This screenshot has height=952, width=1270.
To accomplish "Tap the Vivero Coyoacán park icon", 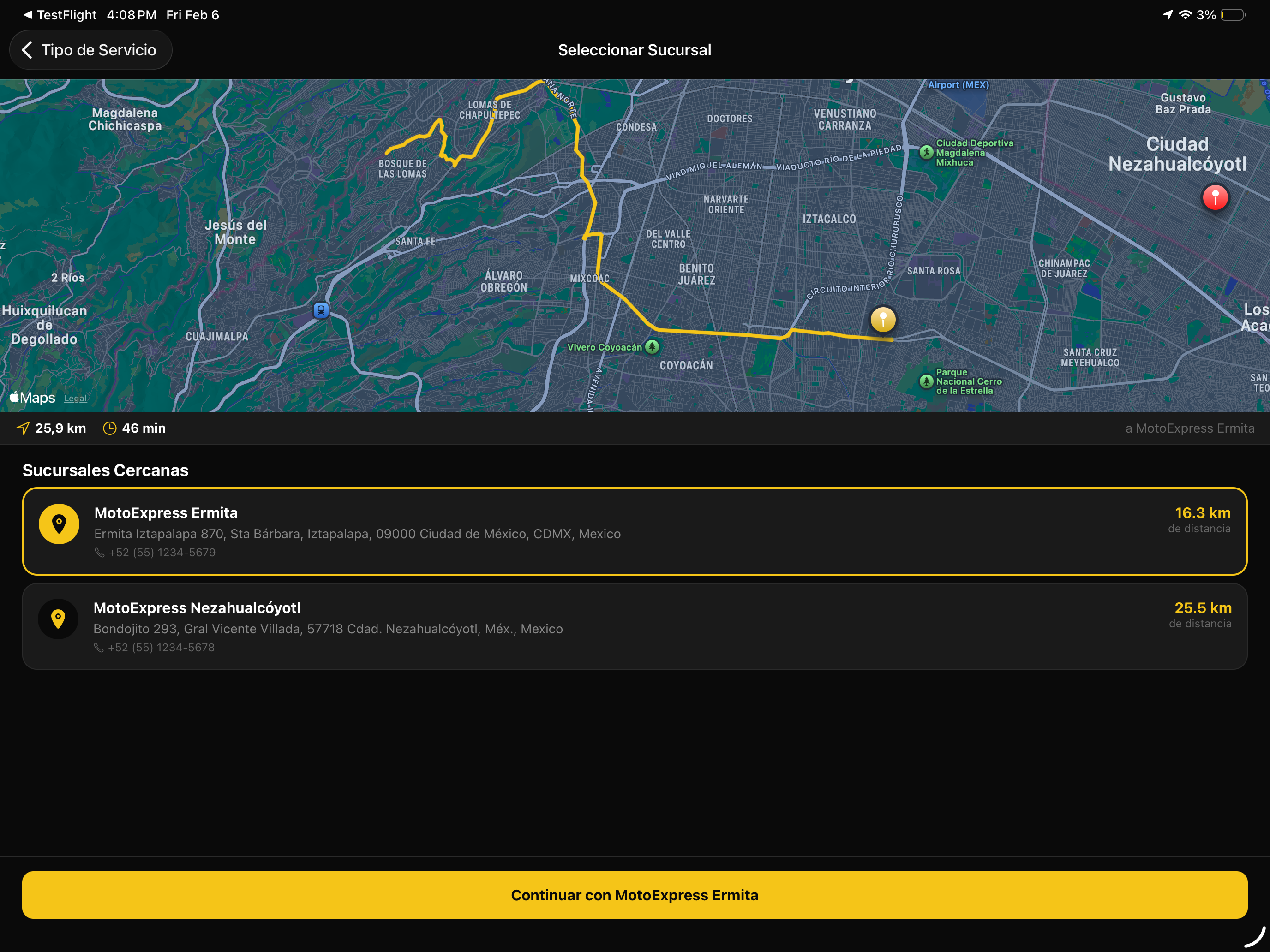I will coord(652,346).
